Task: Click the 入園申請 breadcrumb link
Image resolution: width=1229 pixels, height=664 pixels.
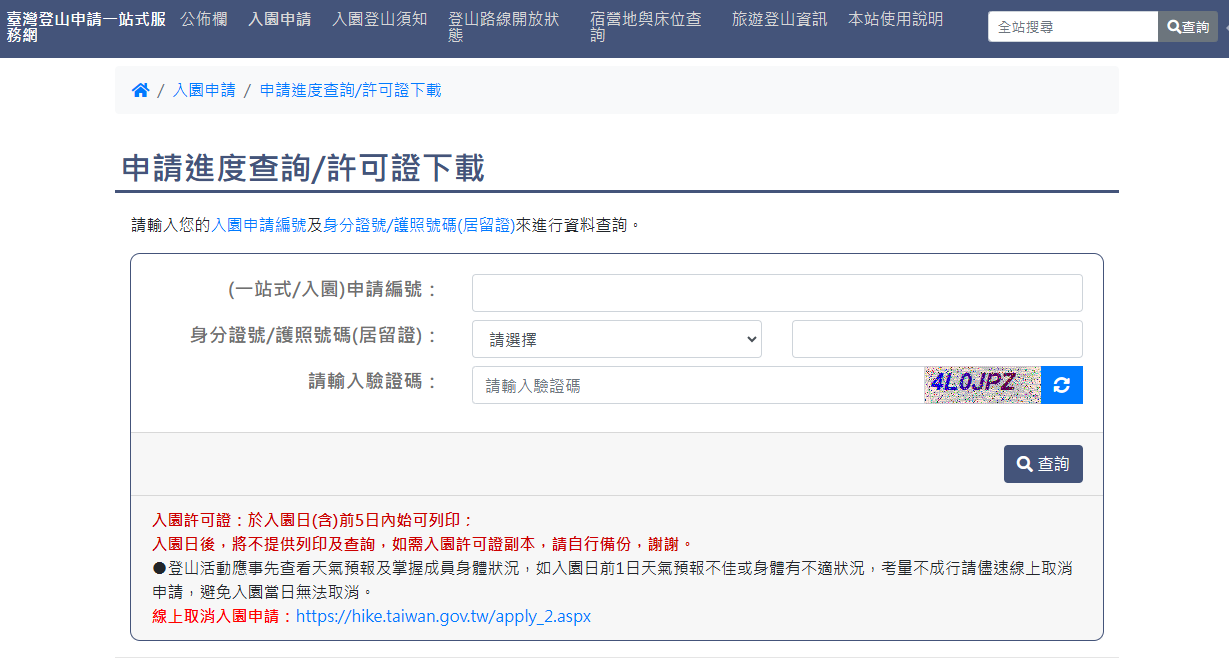Action: tap(204, 91)
